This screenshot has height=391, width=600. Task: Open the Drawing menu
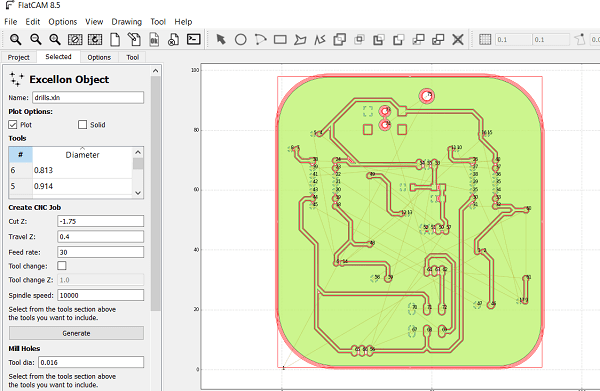tap(126, 22)
